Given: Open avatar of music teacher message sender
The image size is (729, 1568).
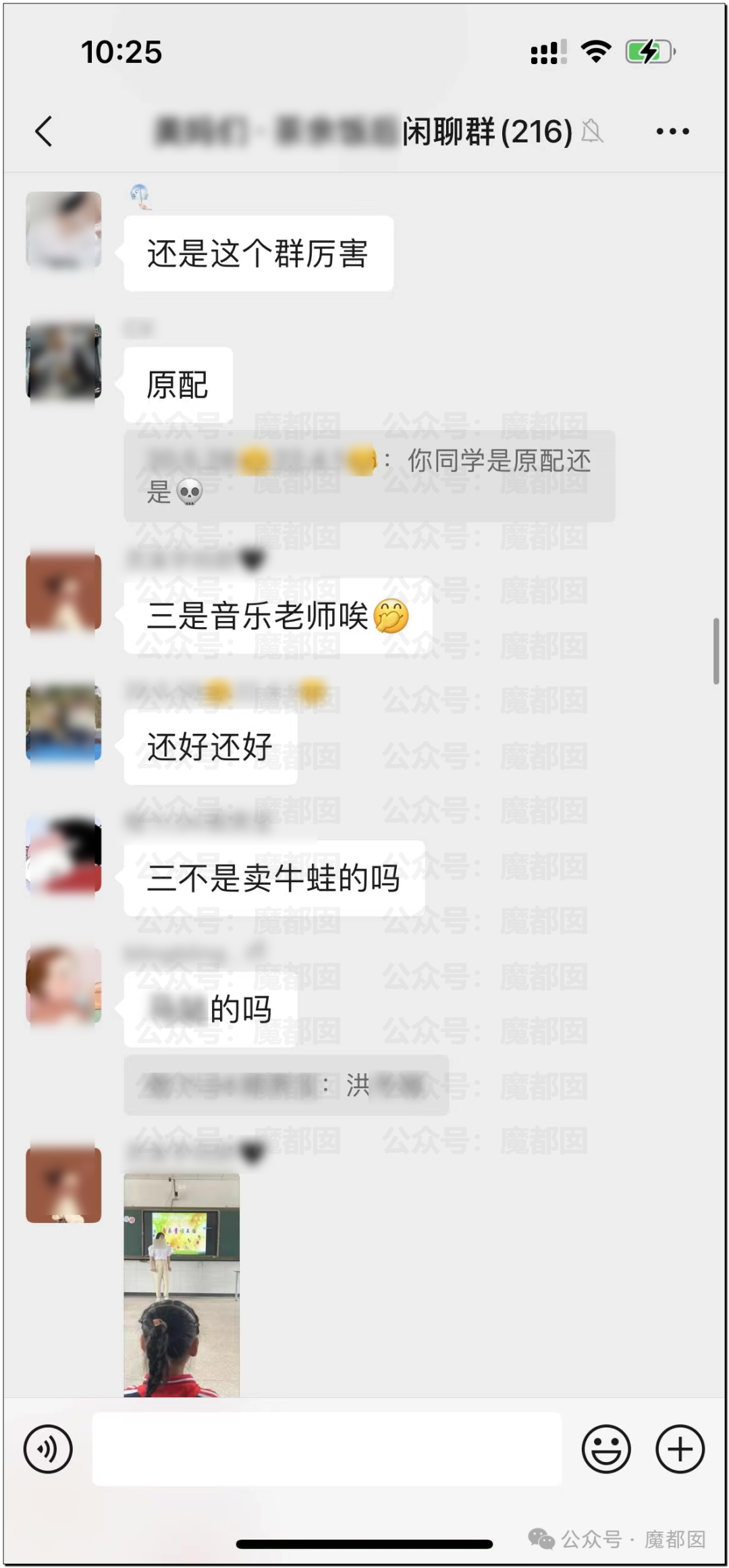Looking at the screenshot, I should [x=63, y=592].
